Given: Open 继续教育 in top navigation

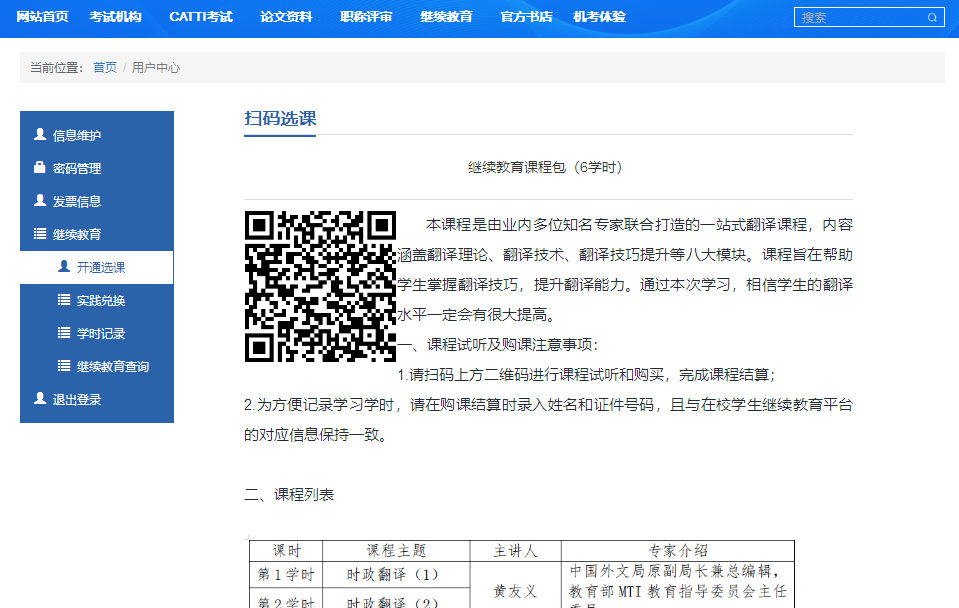Looking at the screenshot, I should tap(446, 17).
